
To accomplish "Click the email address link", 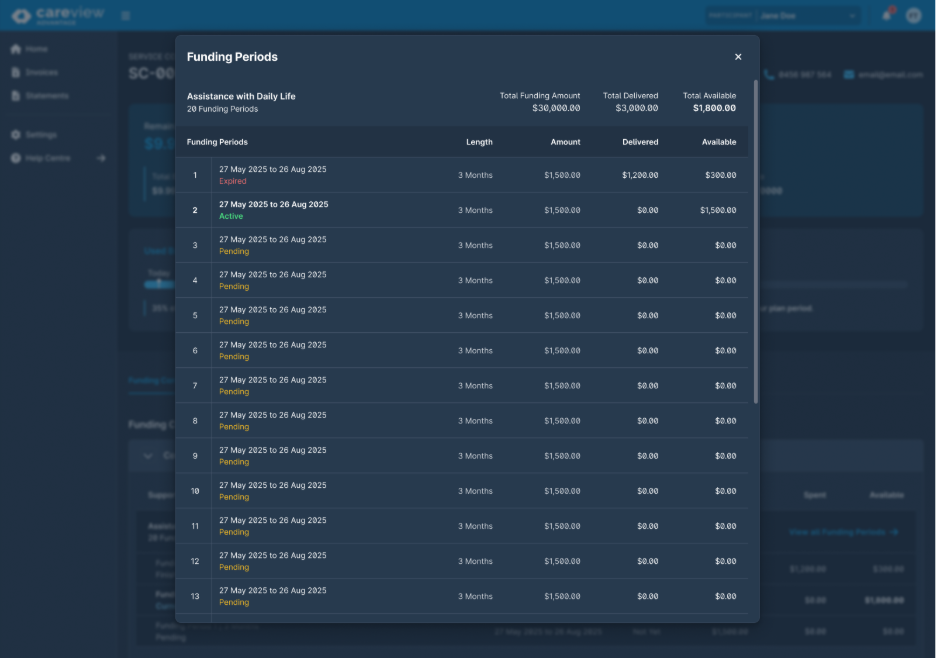I will click(883, 74).
